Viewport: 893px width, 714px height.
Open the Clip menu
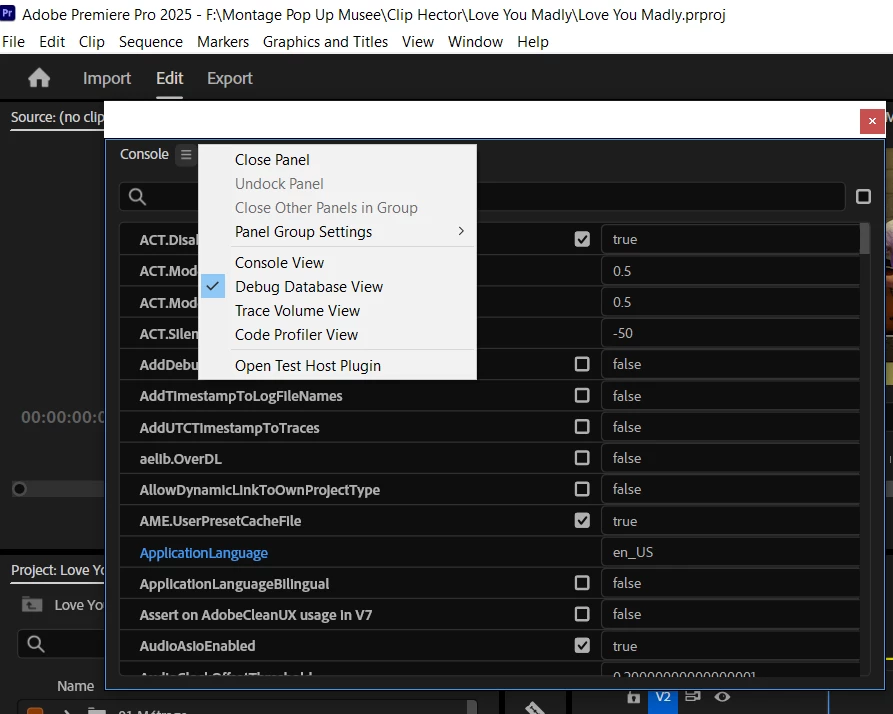tap(92, 42)
